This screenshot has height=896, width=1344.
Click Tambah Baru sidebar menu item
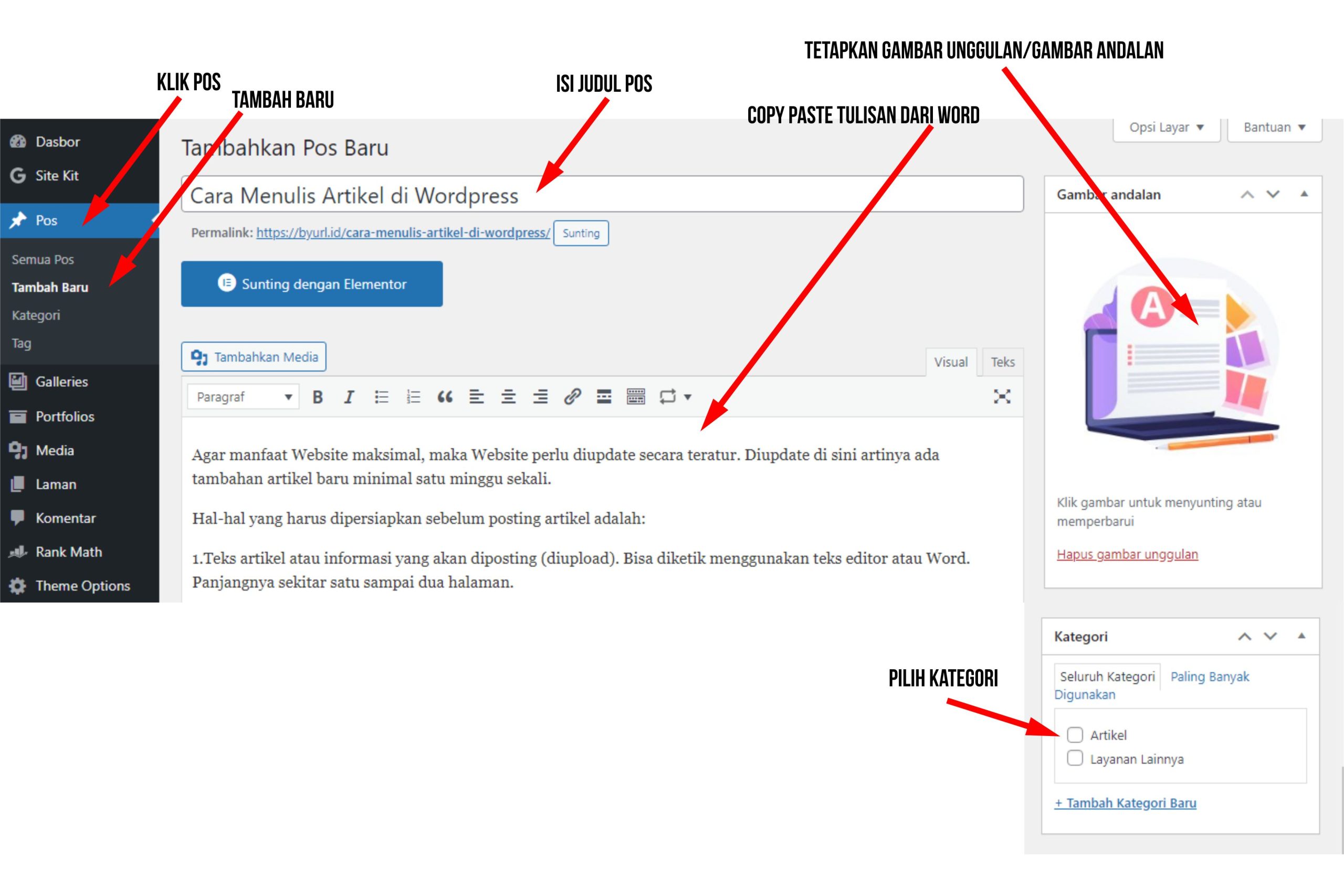(49, 286)
